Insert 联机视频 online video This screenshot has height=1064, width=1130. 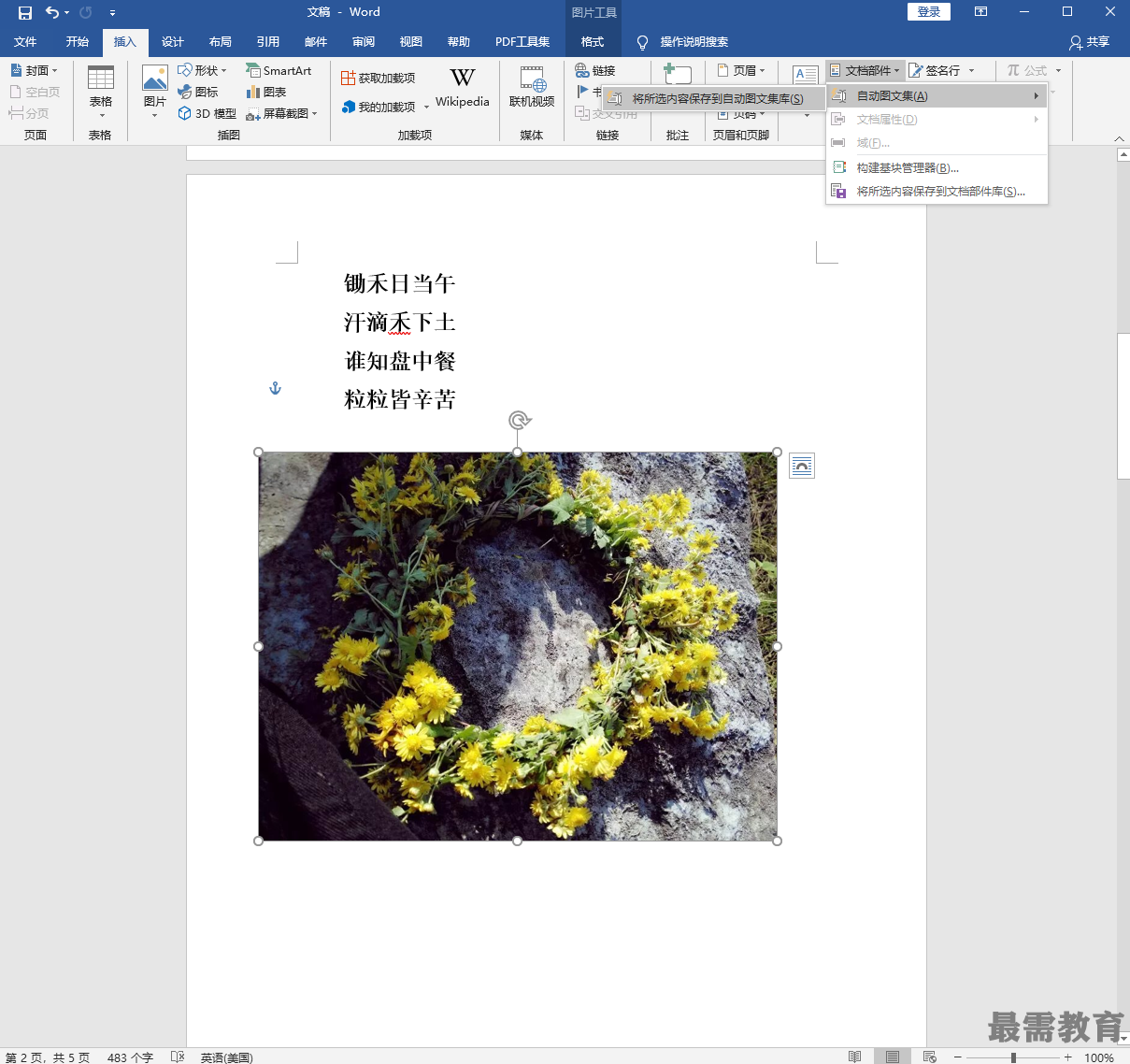click(x=532, y=88)
